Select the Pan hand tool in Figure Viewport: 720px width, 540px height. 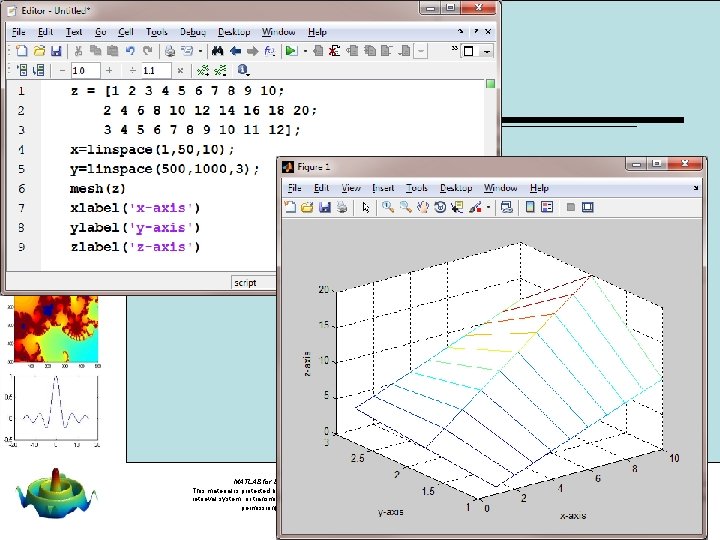[x=423, y=207]
